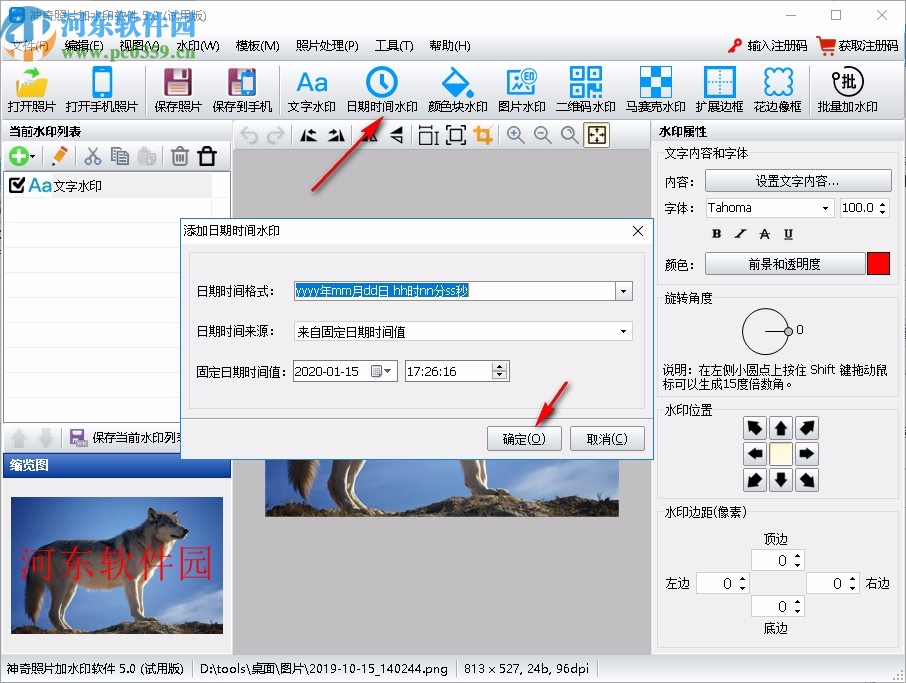Click the 花边像框 frame icon
The width and height of the screenshot is (906, 683).
point(778,90)
